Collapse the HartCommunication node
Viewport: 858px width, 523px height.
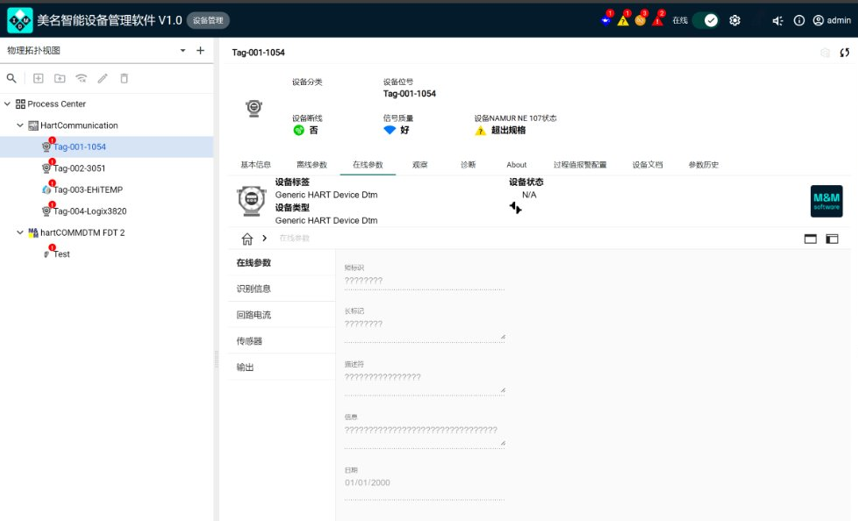[x=20, y=126]
